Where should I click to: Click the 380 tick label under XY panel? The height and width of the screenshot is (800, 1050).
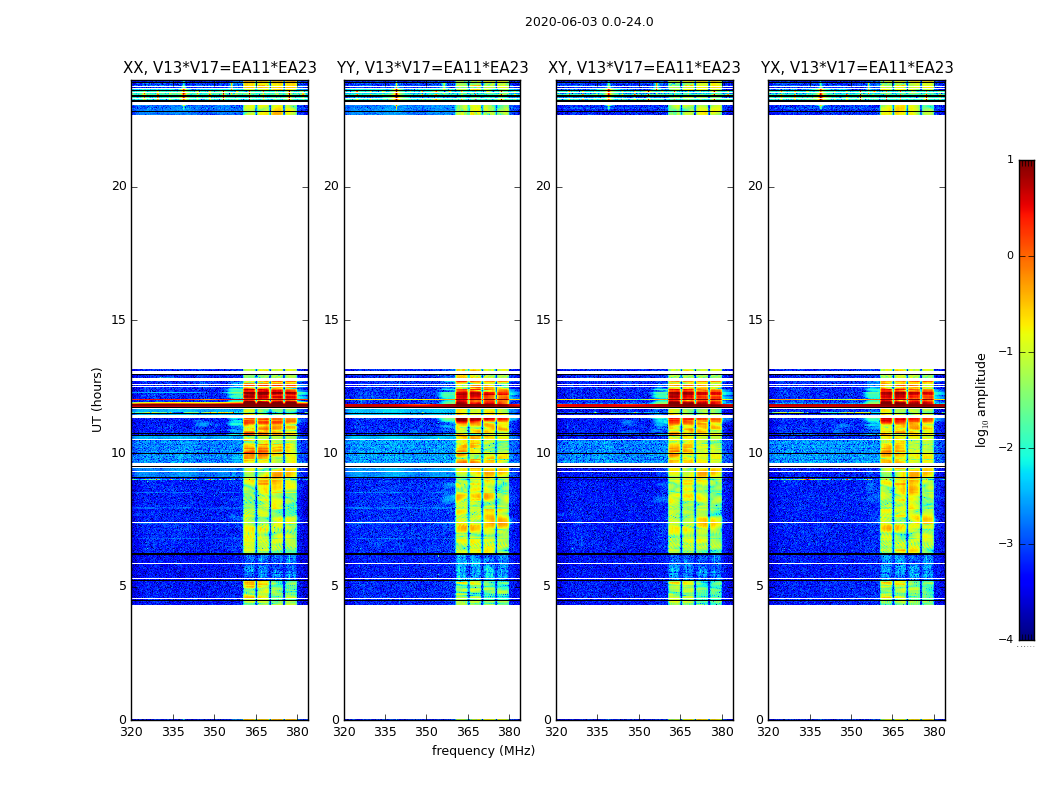722,731
